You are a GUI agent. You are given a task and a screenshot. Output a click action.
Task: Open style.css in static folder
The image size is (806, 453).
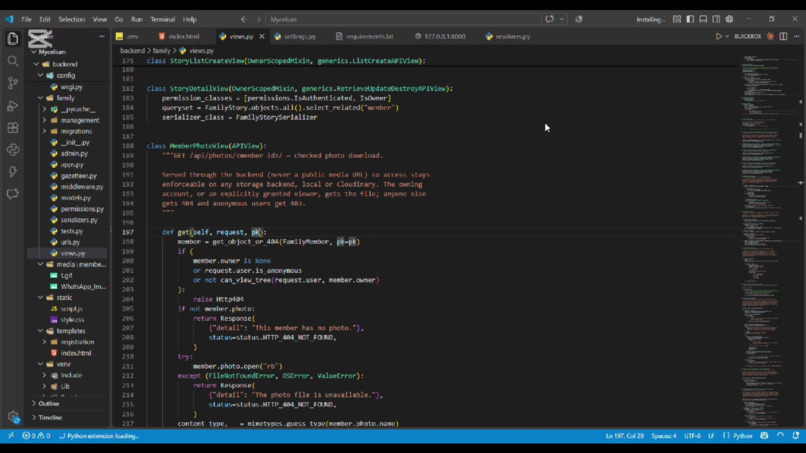click(72, 320)
